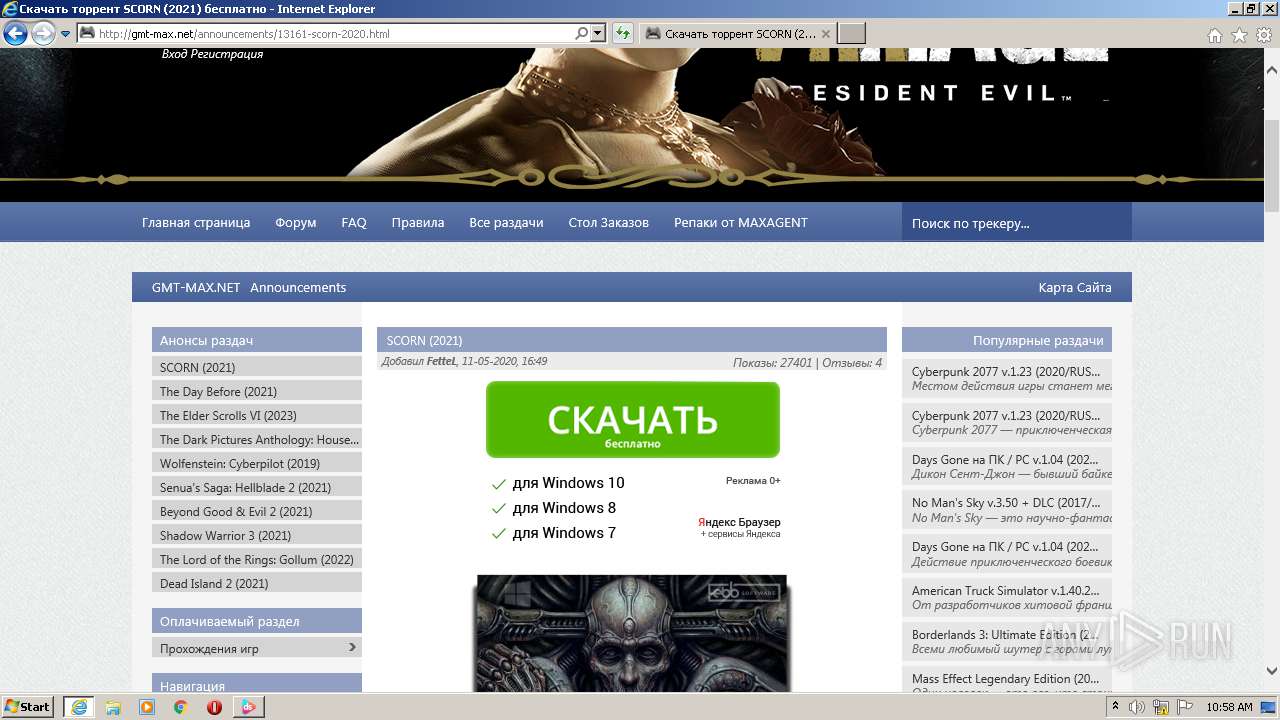Open the Правила menu item

[x=418, y=222]
